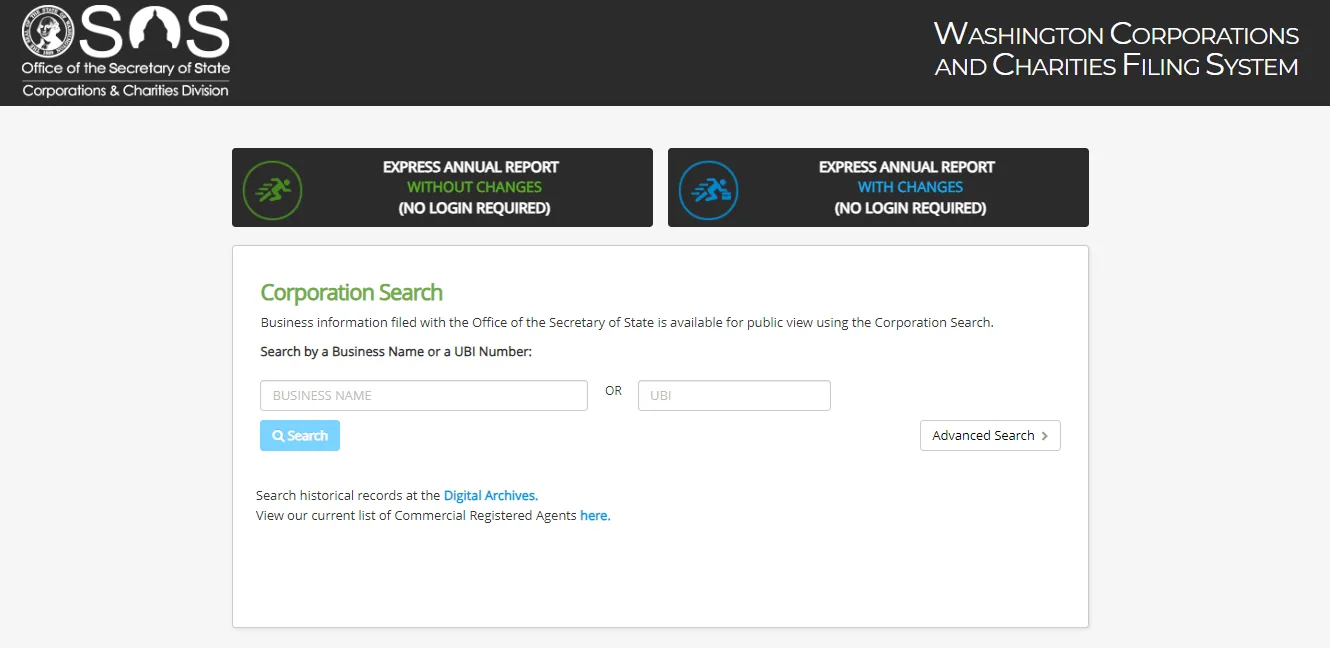The image size is (1330, 648).
Task: Click the Search button
Action: tap(300, 435)
